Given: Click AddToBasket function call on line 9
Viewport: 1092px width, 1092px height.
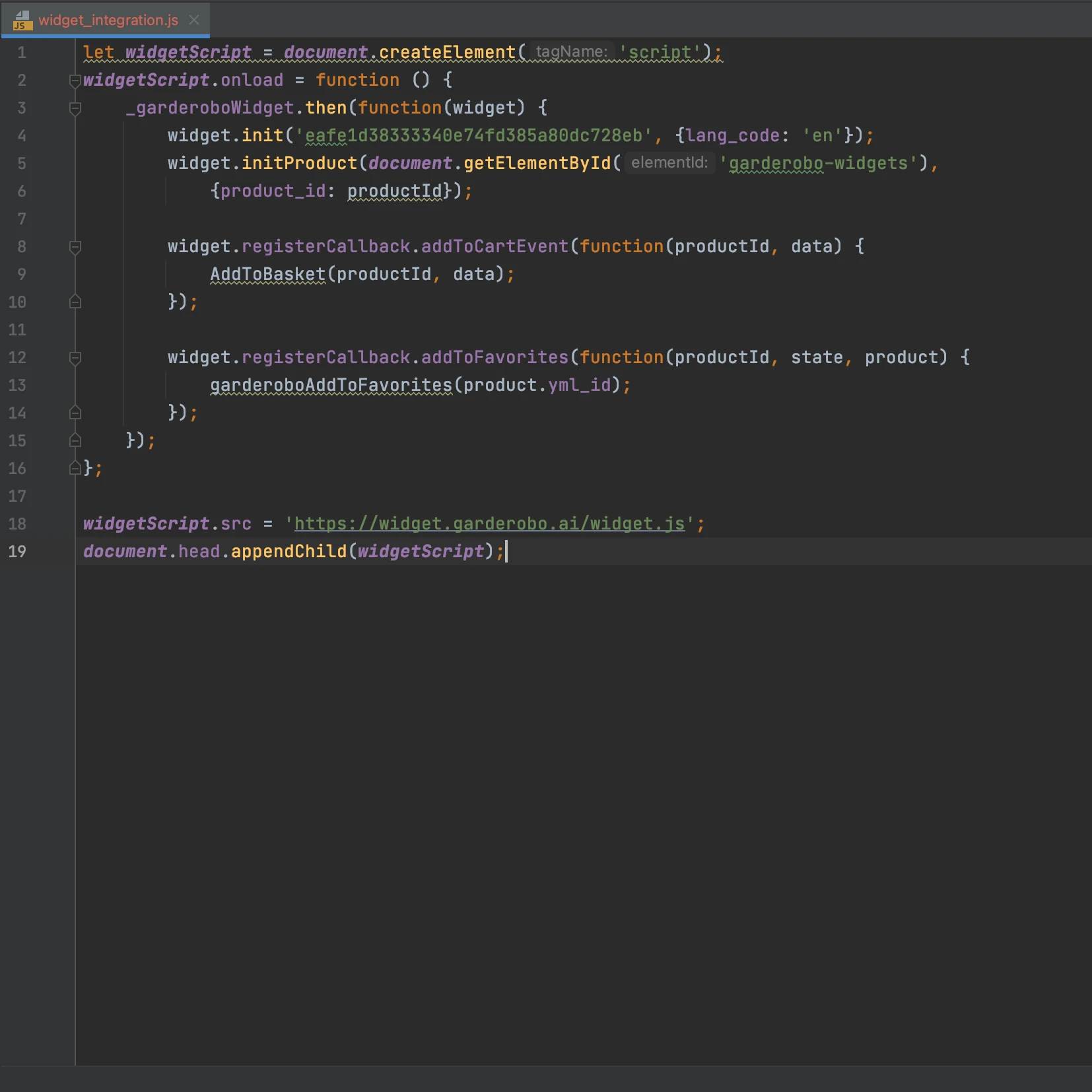Looking at the screenshot, I should [x=267, y=274].
